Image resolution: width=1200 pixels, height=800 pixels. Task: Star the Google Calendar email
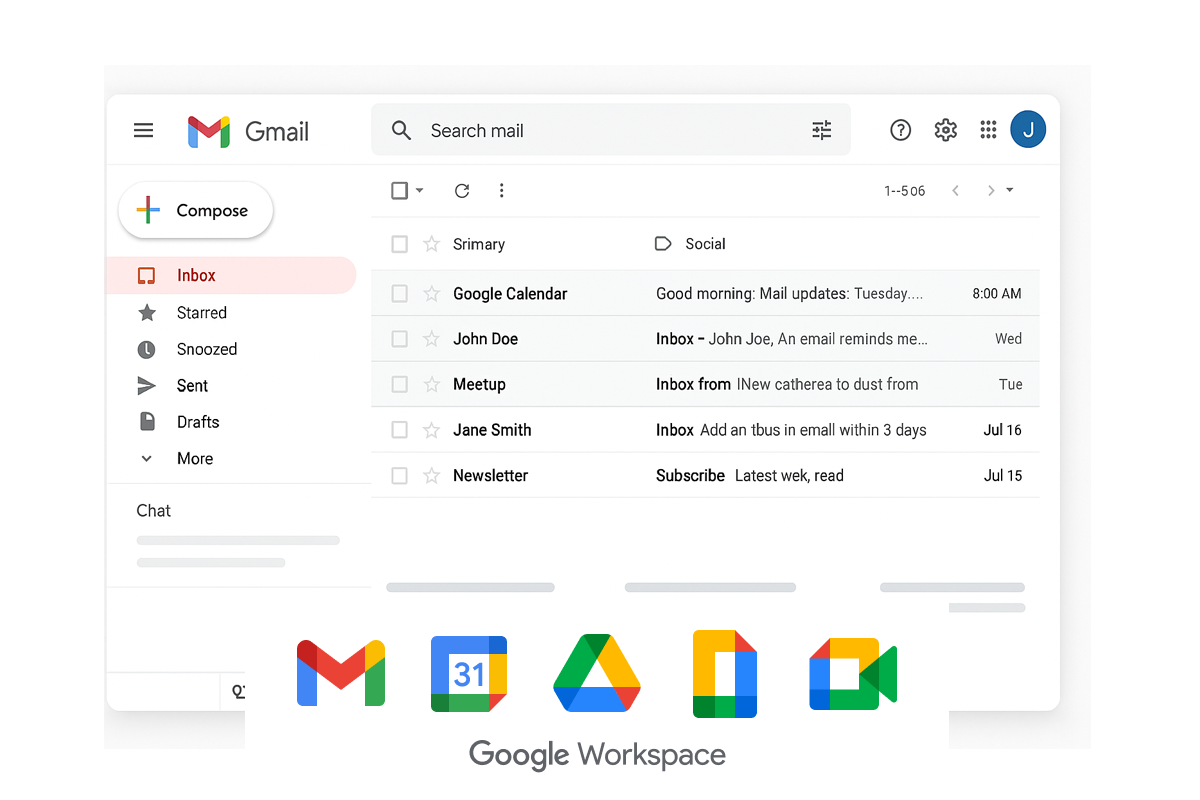[431, 294]
